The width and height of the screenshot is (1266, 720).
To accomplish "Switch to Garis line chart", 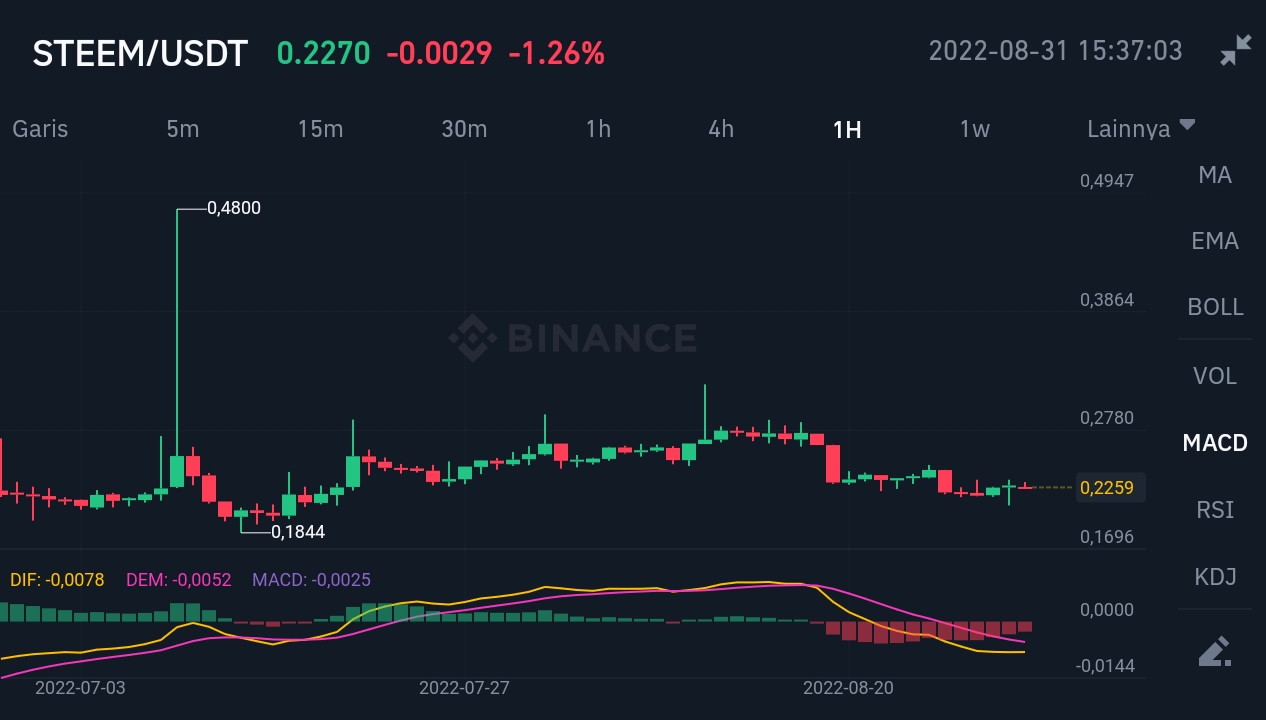I will pos(40,129).
